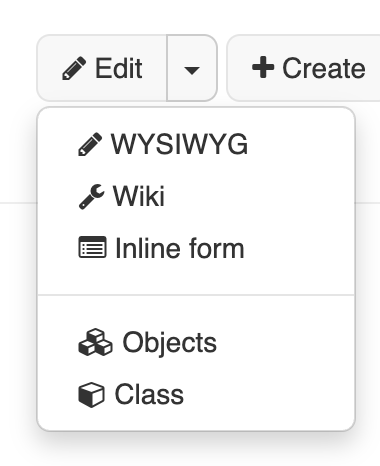Click the Class text label
Viewport: 380px width, 466px height.
(149, 394)
